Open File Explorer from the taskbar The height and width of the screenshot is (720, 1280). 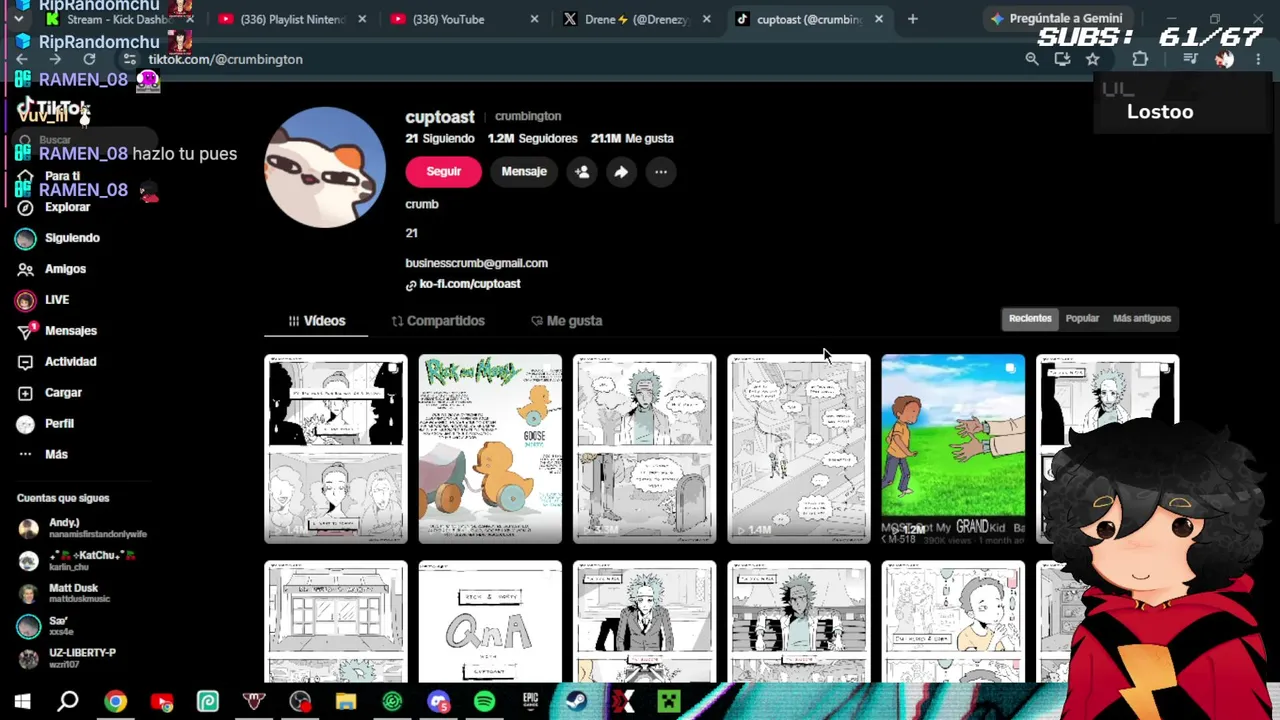tap(346, 702)
